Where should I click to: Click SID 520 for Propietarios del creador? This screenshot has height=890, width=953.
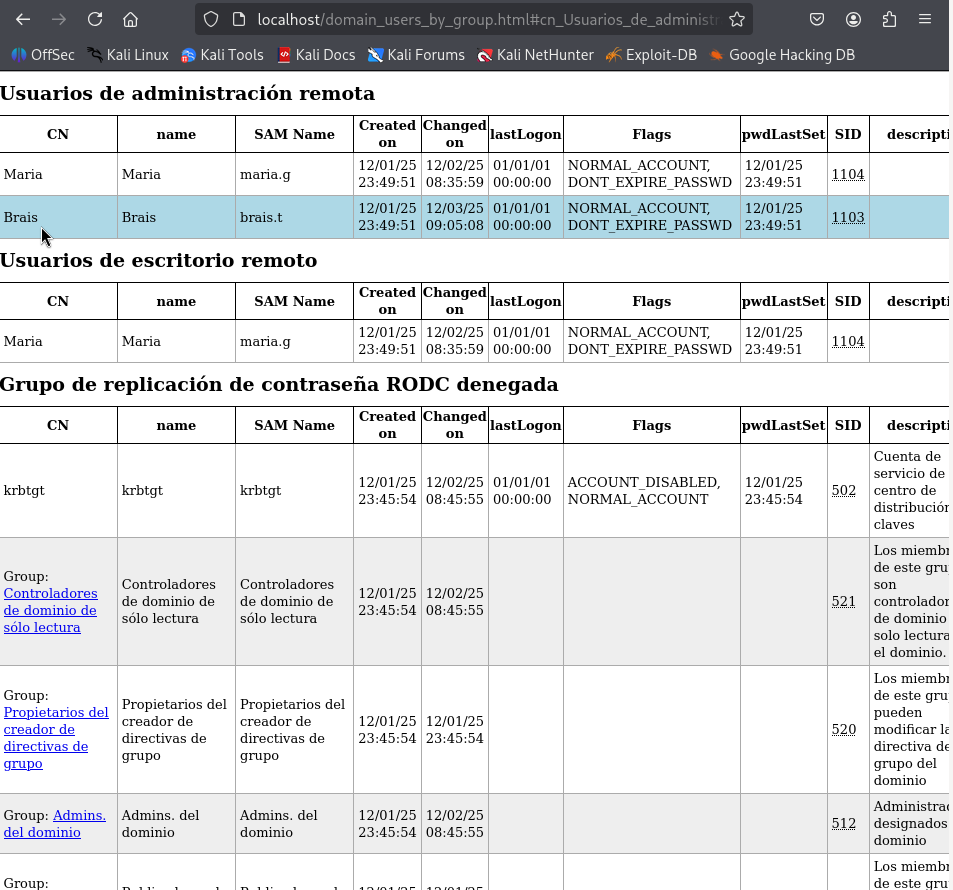[x=844, y=730]
